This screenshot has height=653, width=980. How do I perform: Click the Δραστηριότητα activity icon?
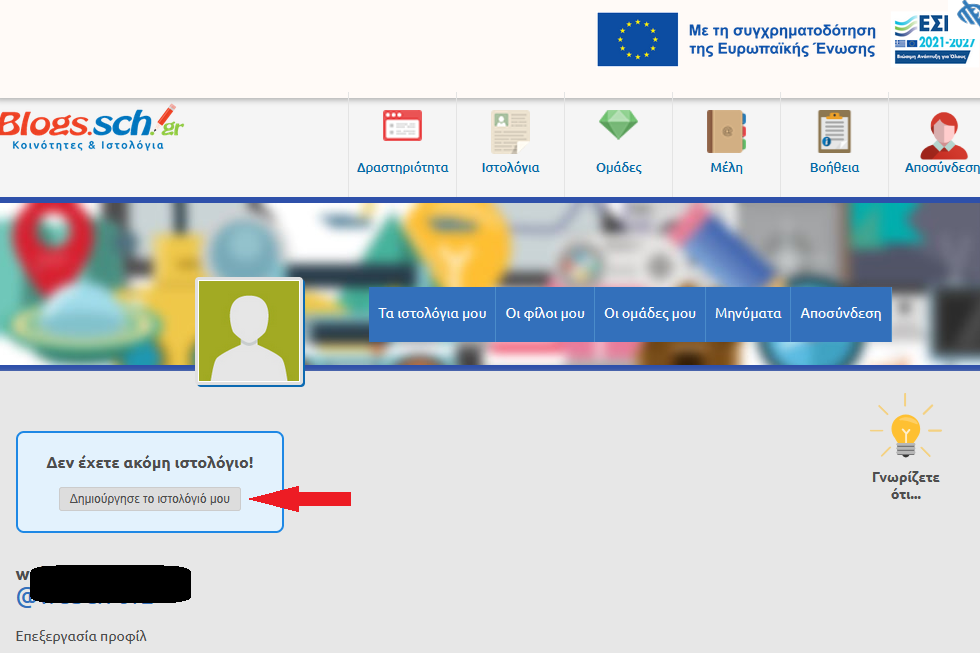[x=403, y=127]
